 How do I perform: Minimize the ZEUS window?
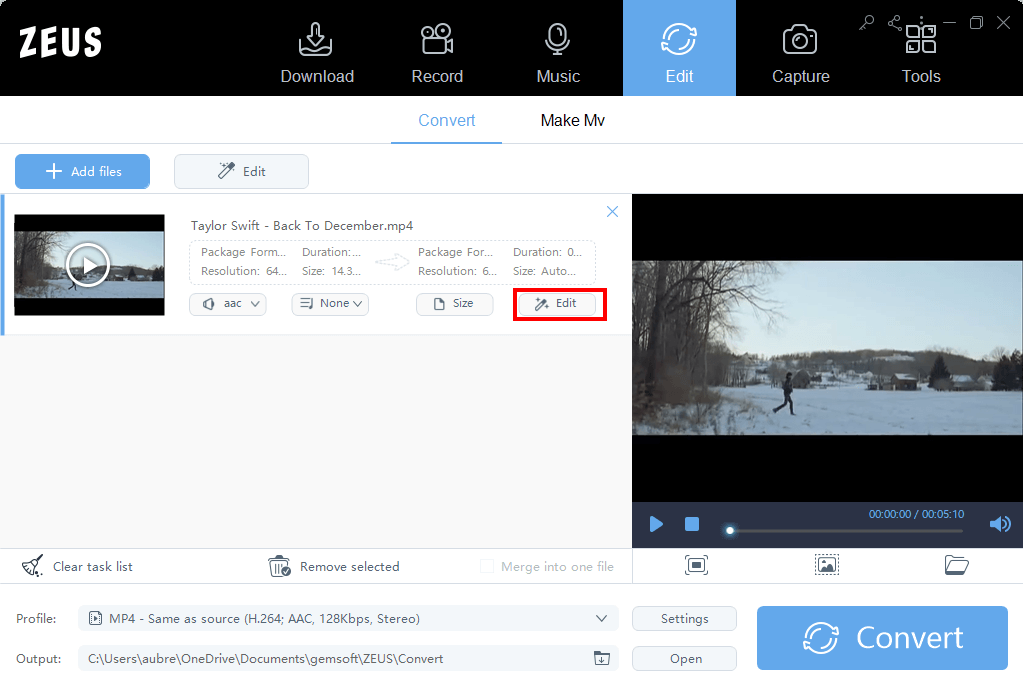[949, 23]
